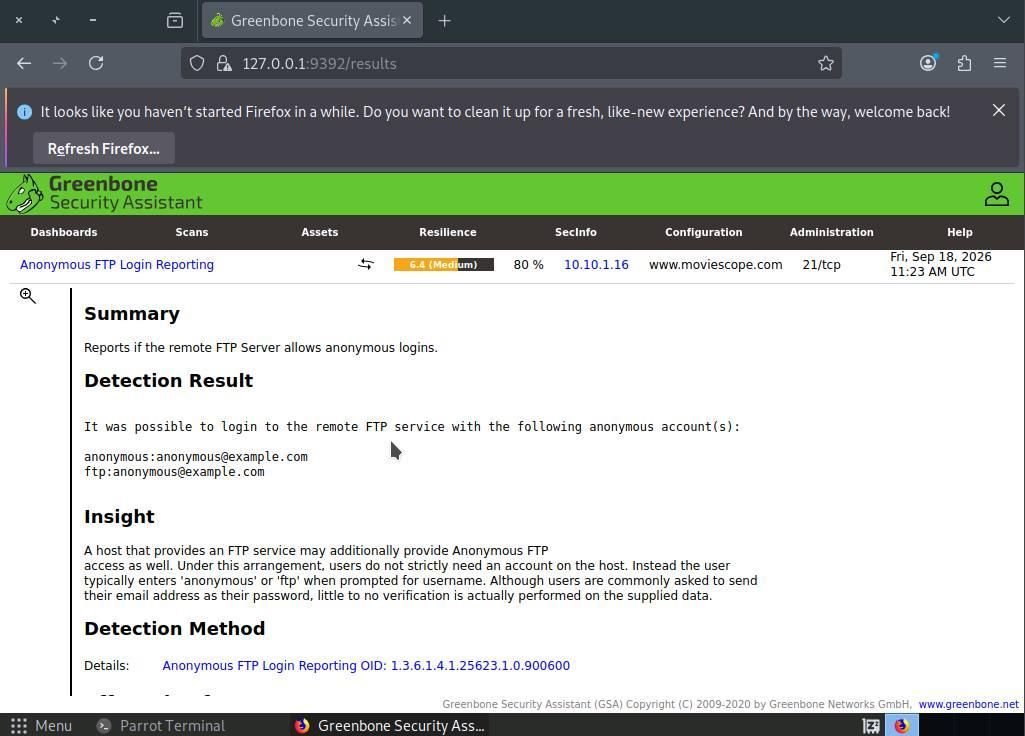
Task: Click anonymous:anonymous@example.com account text
Action: pyautogui.click(x=195, y=456)
